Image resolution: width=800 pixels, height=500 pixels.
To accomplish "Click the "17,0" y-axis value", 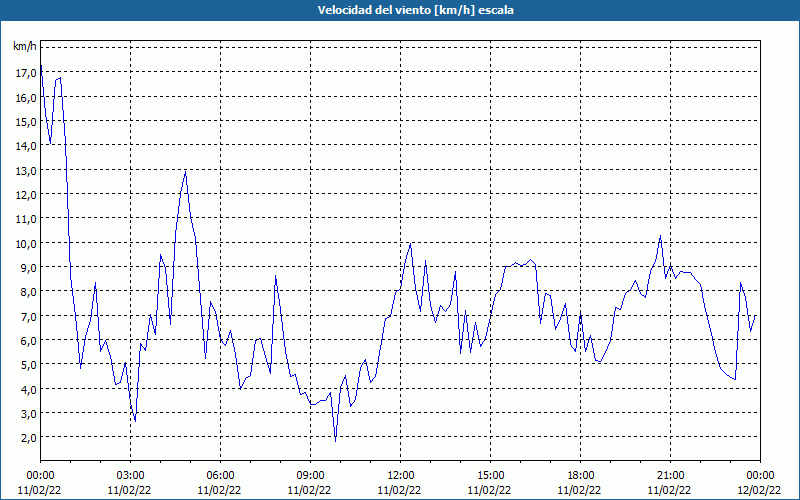I will pyautogui.click(x=27, y=73).
